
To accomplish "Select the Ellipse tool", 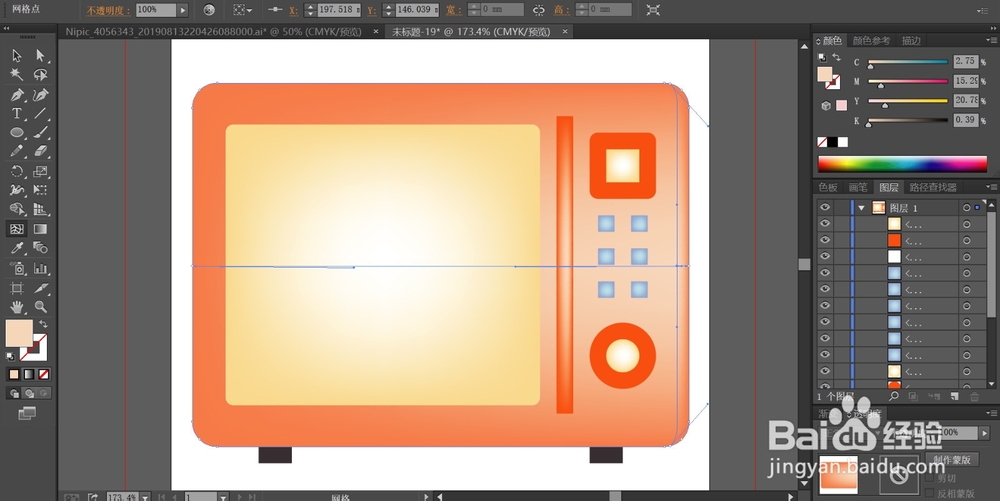I will point(17,133).
